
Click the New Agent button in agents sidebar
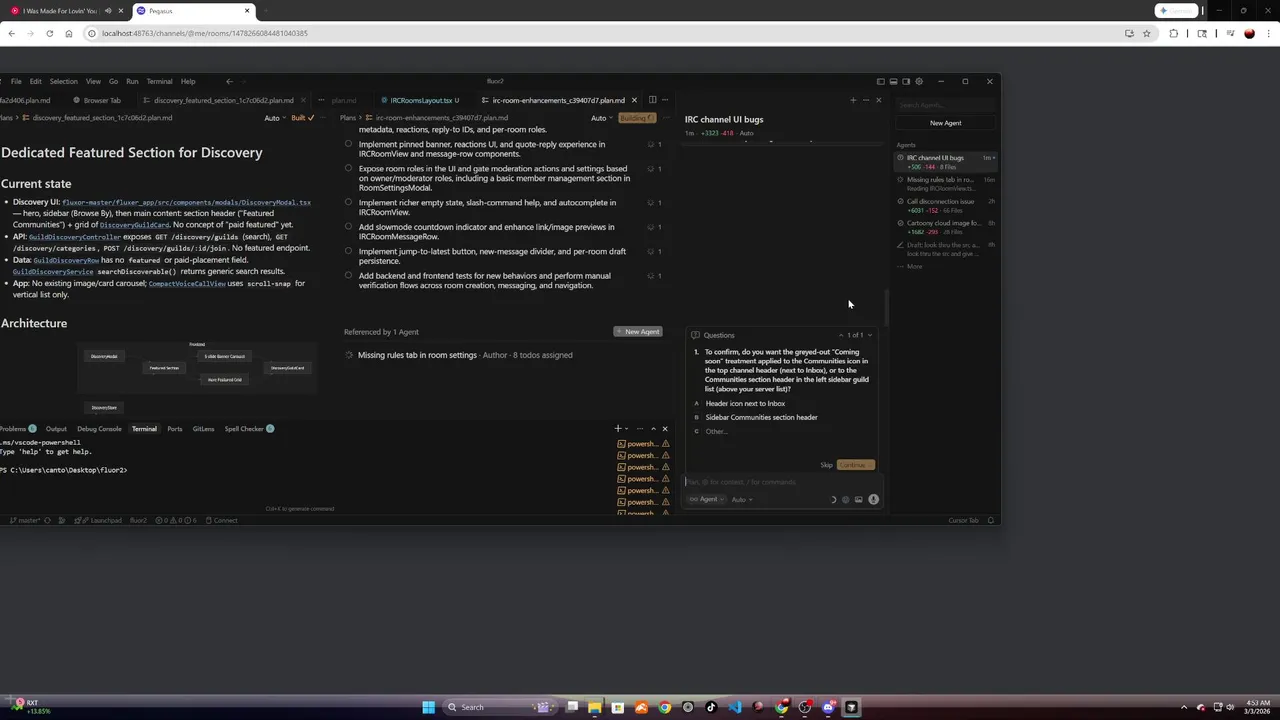[x=945, y=123]
